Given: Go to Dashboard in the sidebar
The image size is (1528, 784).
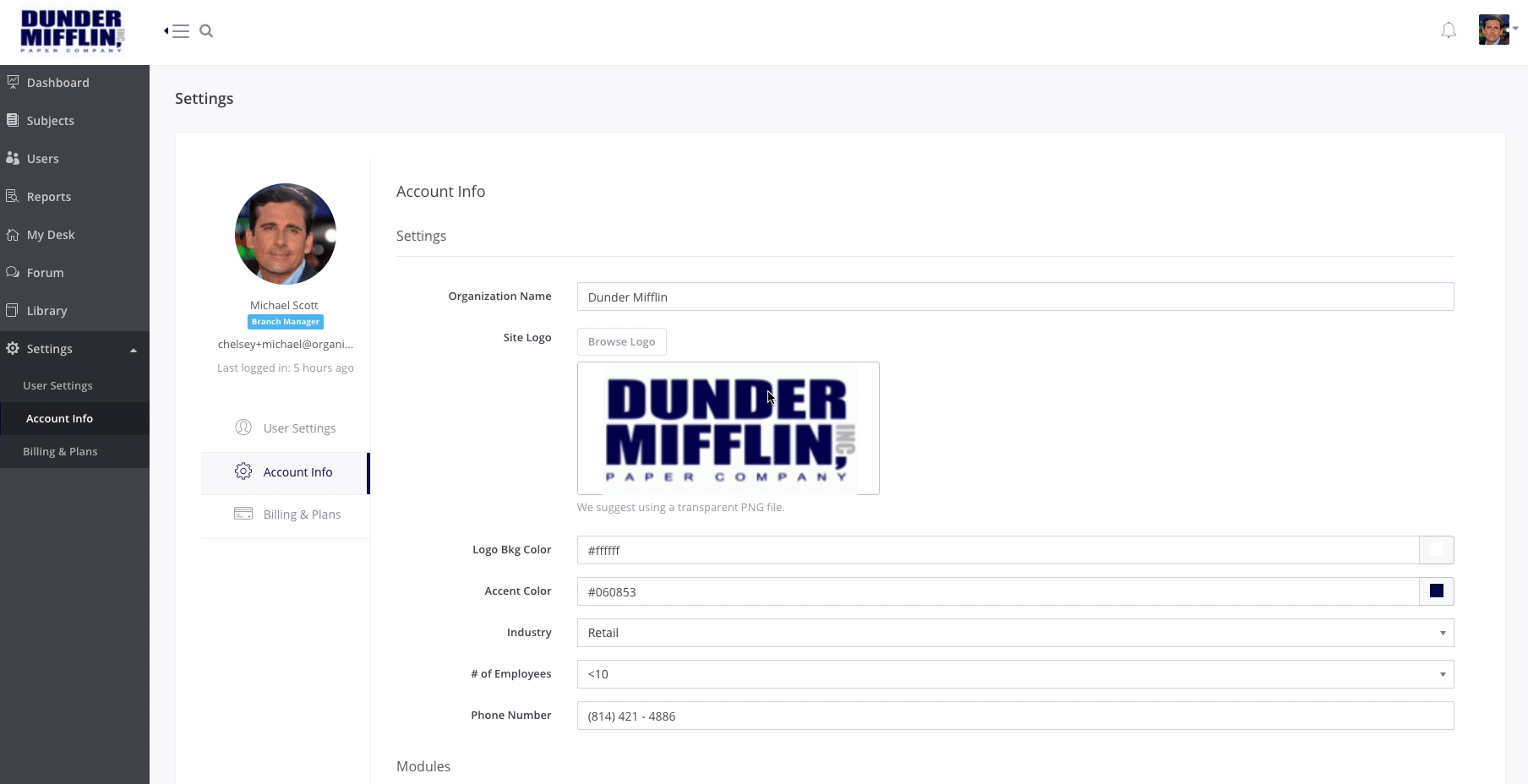Looking at the screenshot, I should 58,83.
